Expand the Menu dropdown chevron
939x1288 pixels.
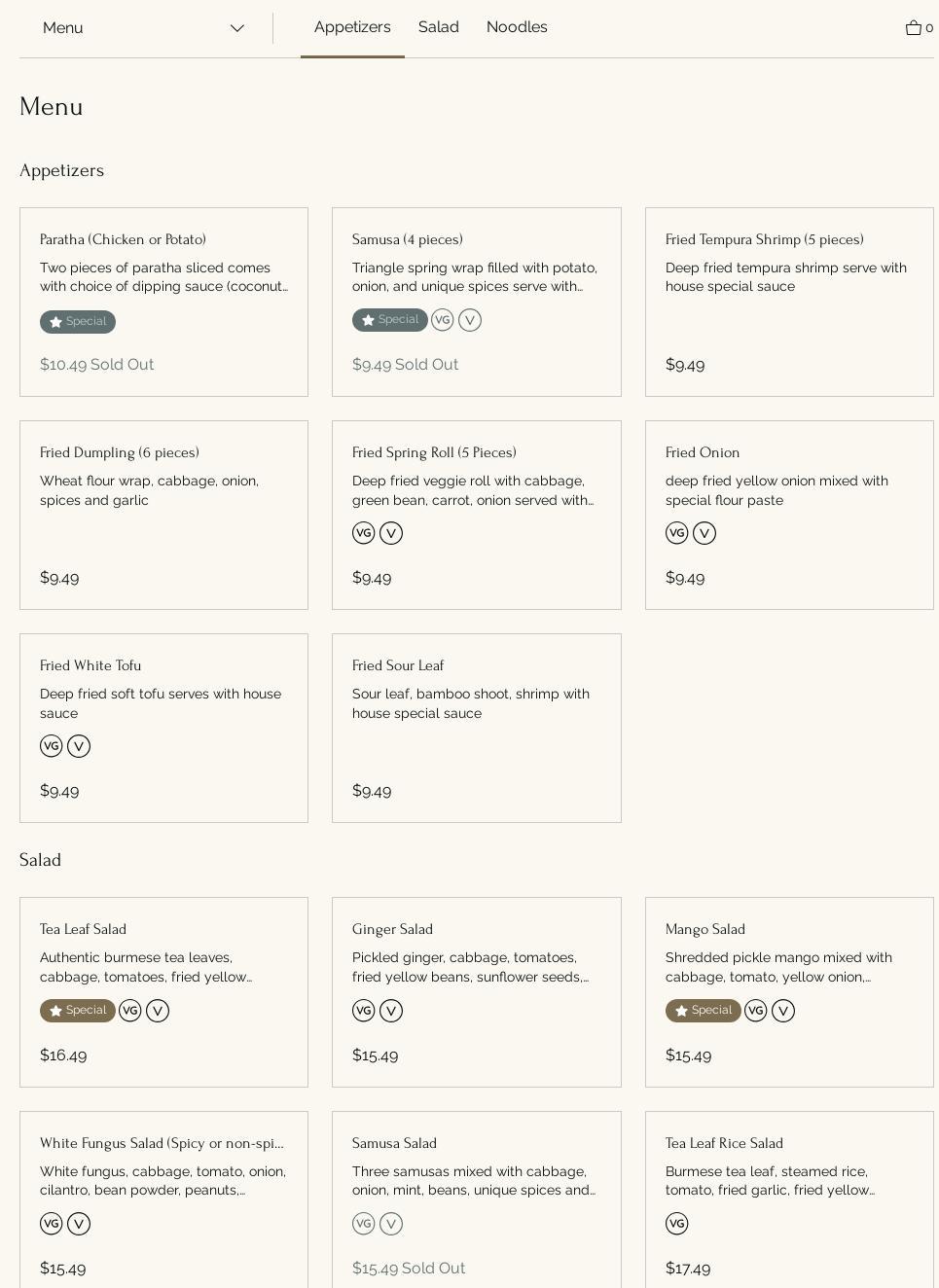pos(236,28)
